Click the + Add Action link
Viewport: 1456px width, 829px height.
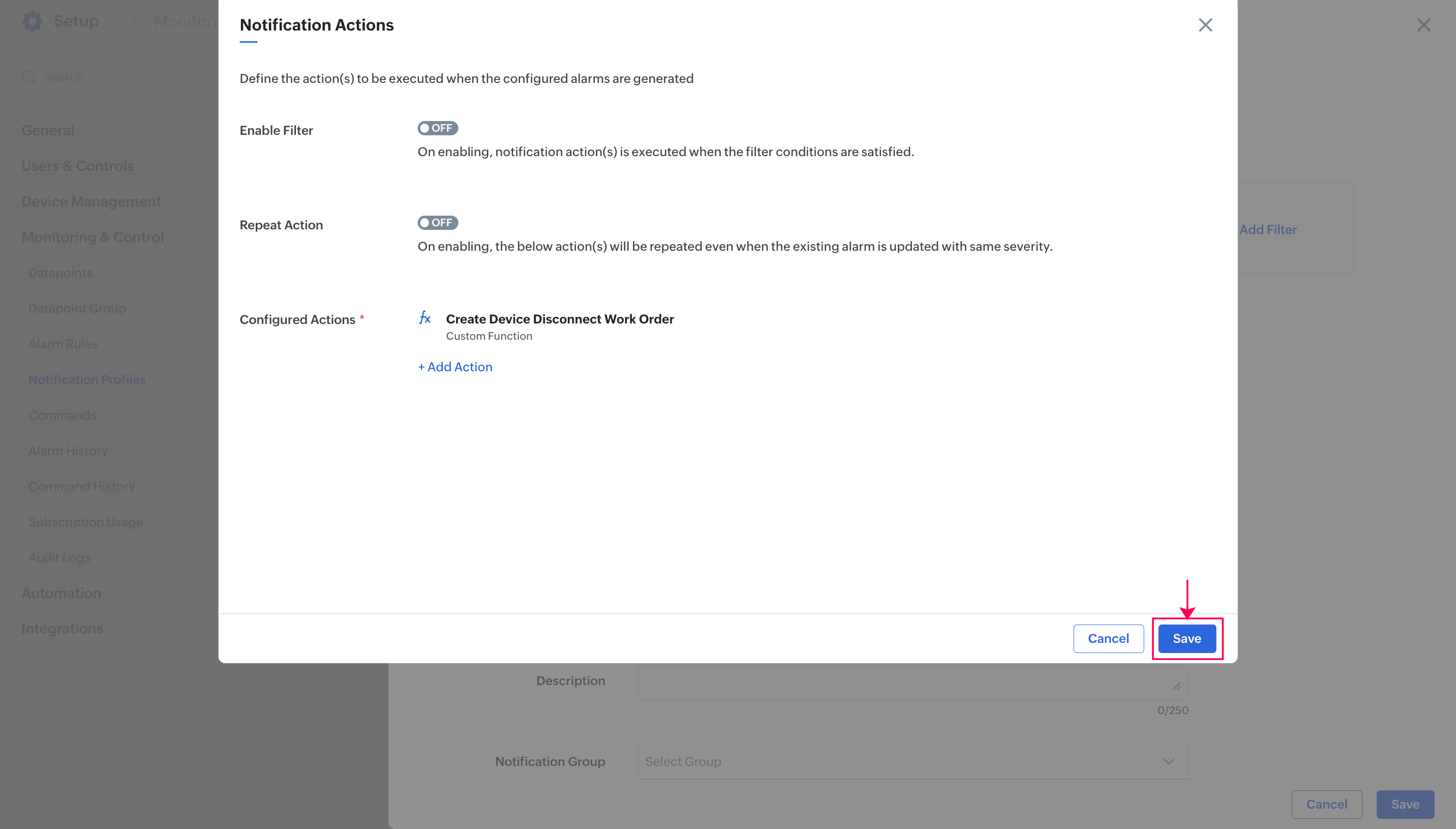point(455,367)
